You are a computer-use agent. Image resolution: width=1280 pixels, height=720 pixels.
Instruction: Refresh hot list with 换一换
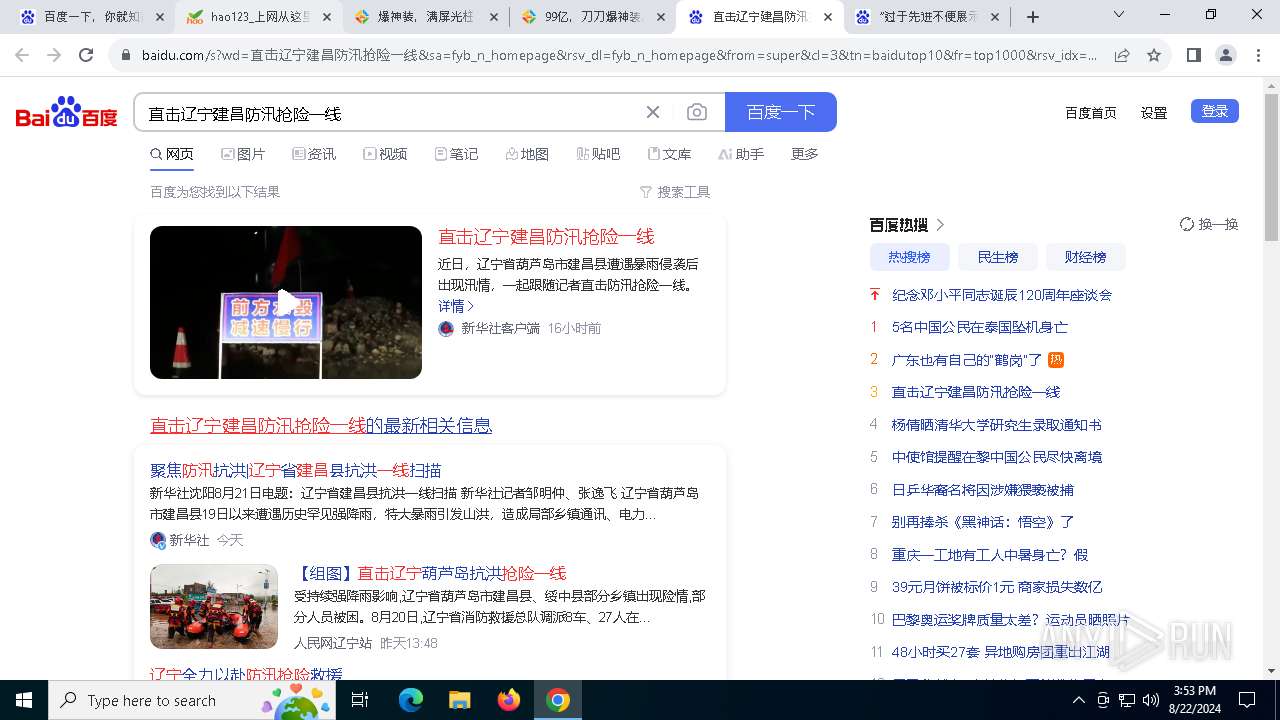click(x=1209, y=224)
